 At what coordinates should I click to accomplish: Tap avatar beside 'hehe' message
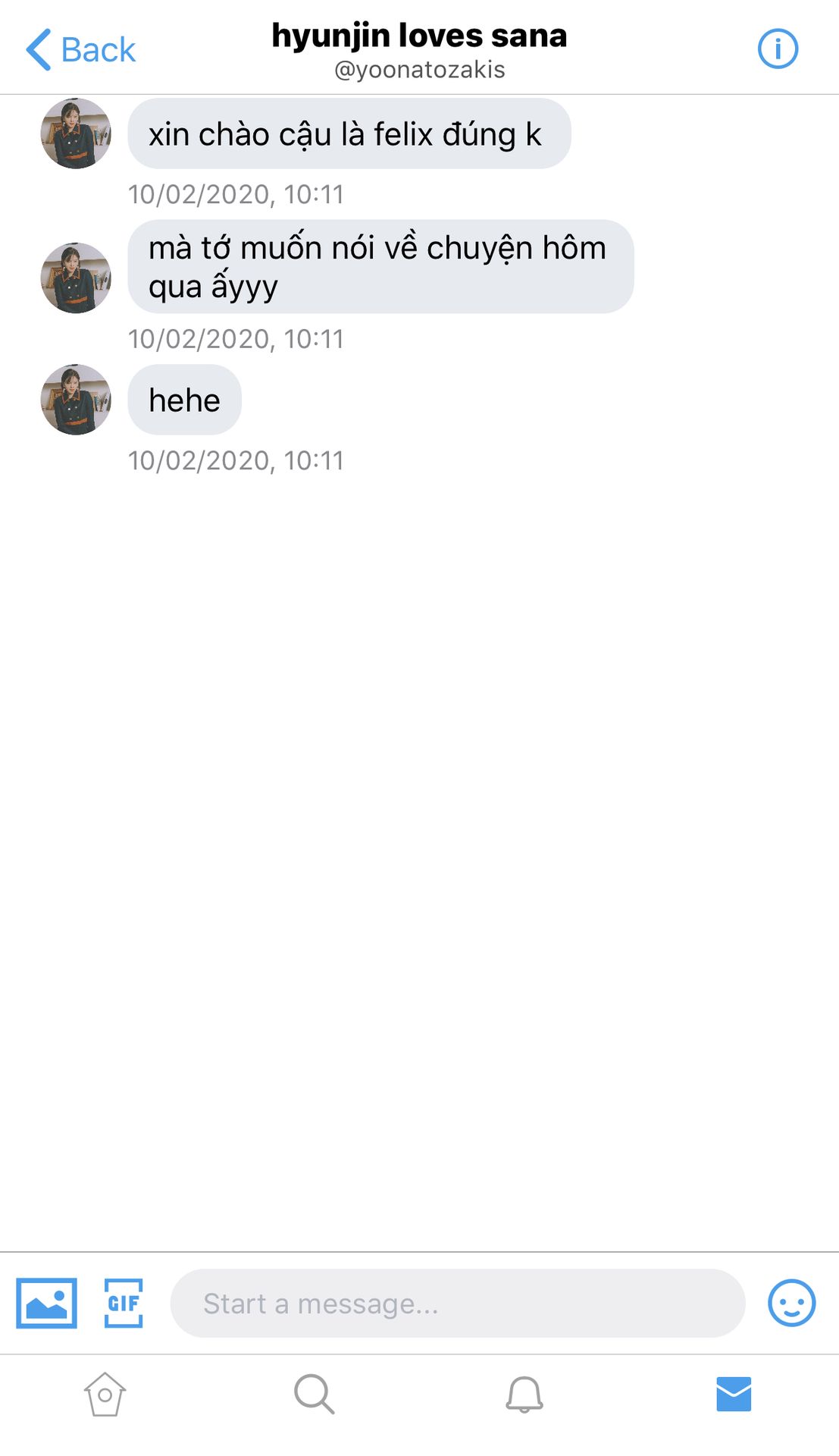(76, 399)
